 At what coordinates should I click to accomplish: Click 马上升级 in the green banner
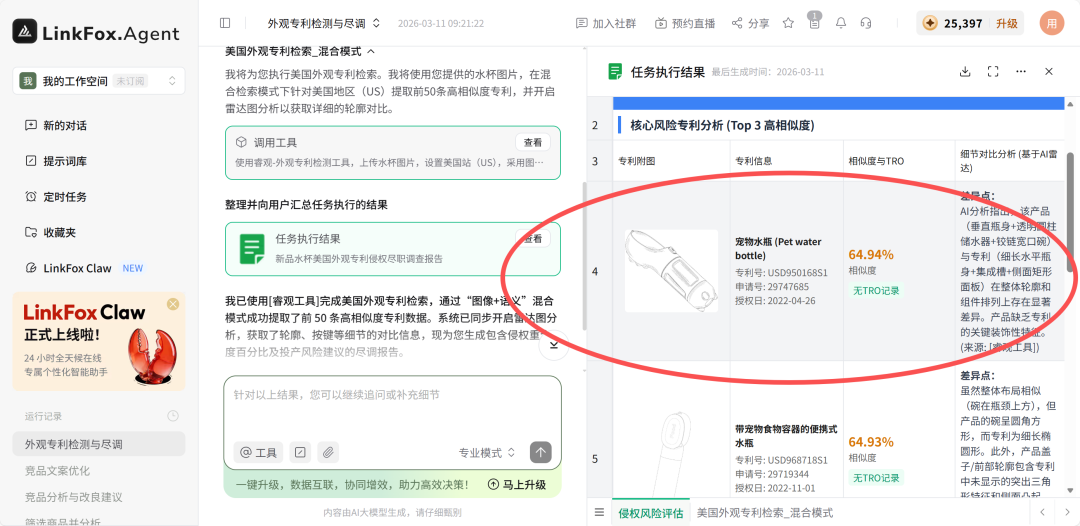517,484
